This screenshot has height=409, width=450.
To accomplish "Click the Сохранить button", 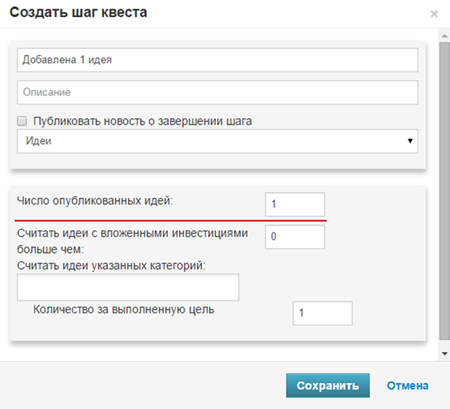I will pos(328,385).
